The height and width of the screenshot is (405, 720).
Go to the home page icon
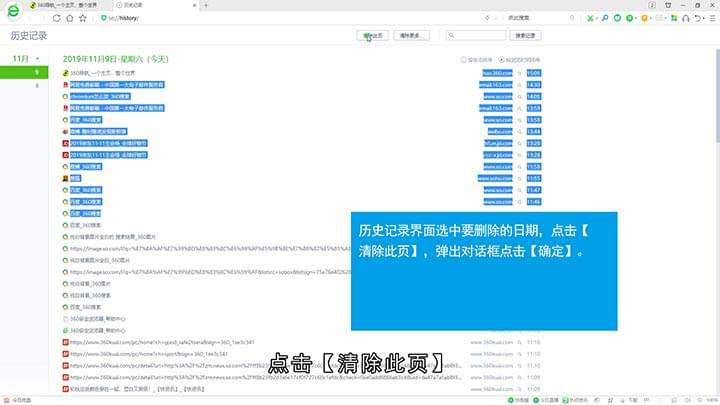point(70,18)
